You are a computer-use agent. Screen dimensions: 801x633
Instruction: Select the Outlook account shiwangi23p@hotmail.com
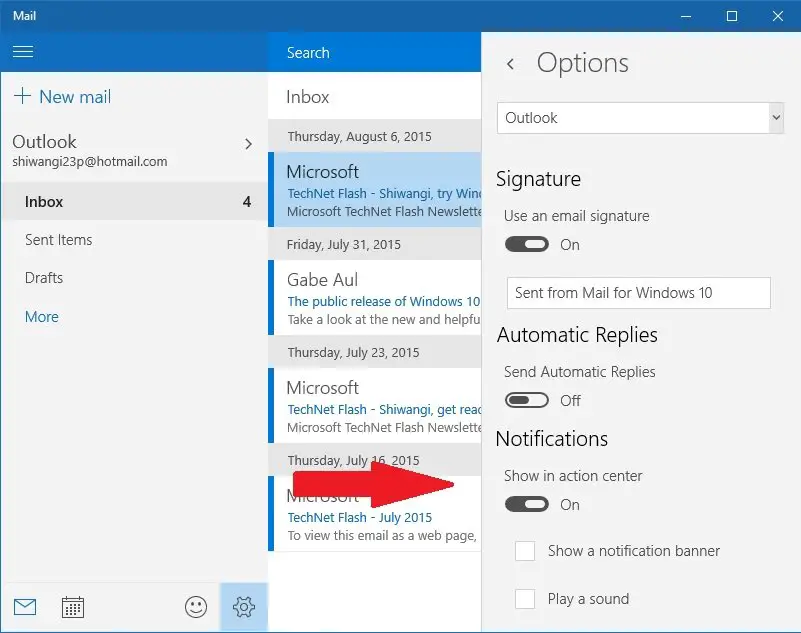[134, 150]
